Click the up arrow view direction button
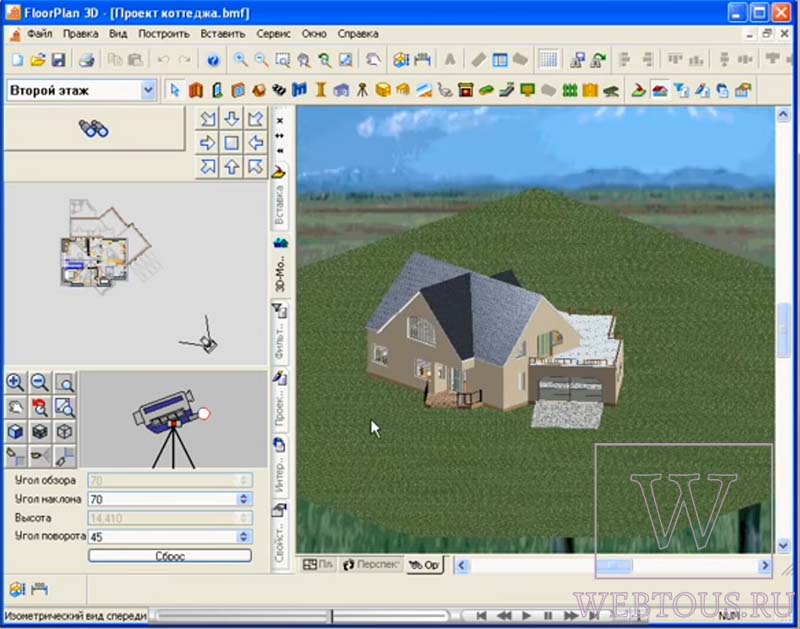The image size is (800, 629). [232, 167]
